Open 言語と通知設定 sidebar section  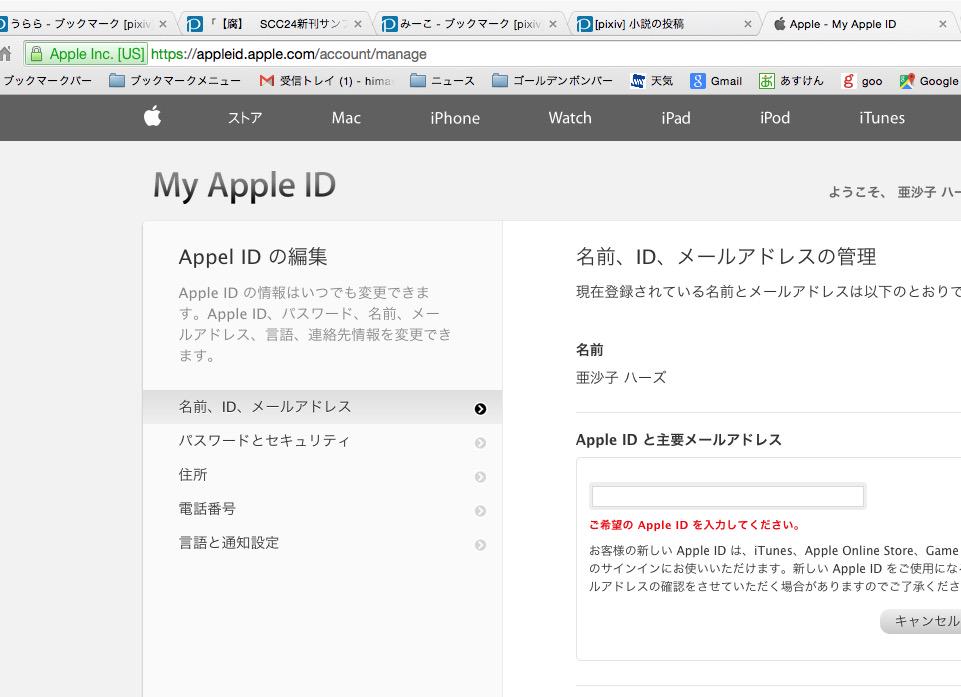(x=322, y=543)
